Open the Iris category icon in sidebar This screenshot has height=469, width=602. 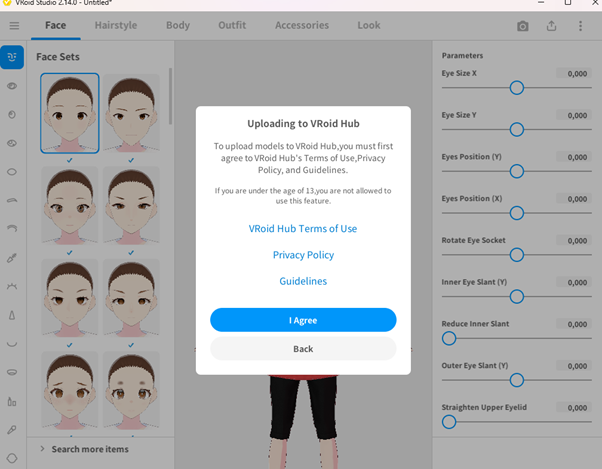tap(12, 114)
